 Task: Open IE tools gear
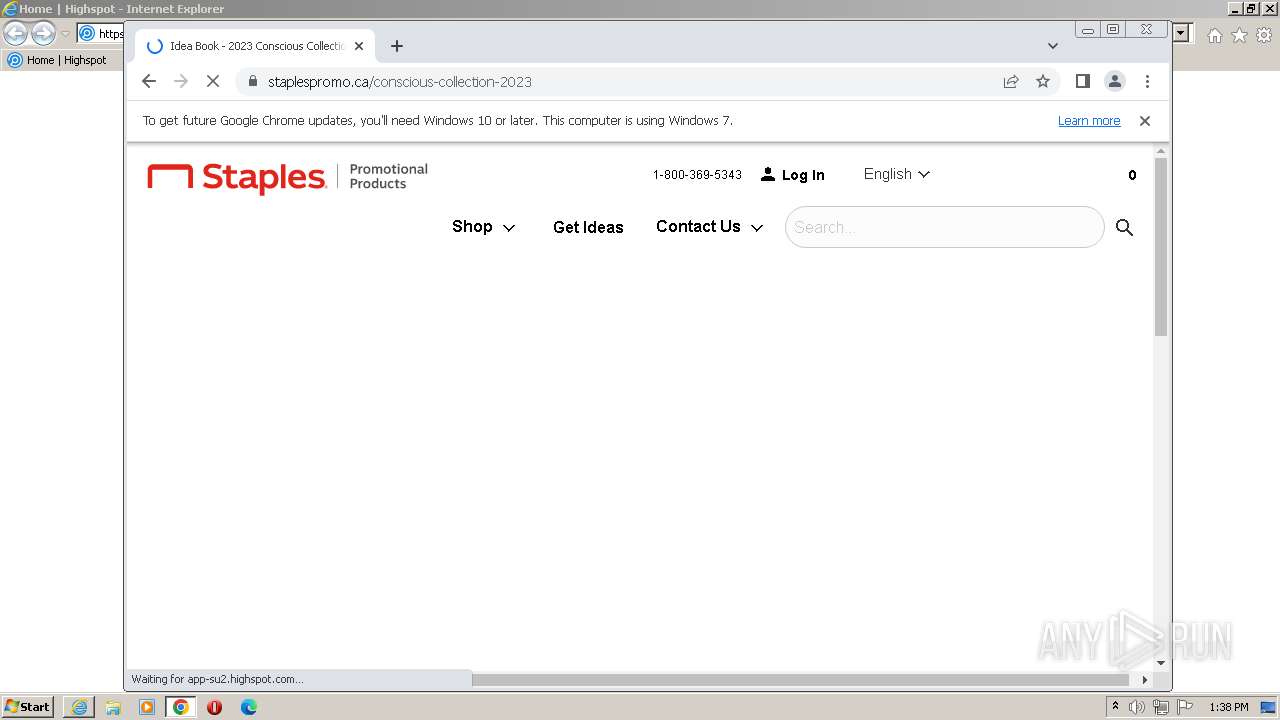coord(1264,35)
